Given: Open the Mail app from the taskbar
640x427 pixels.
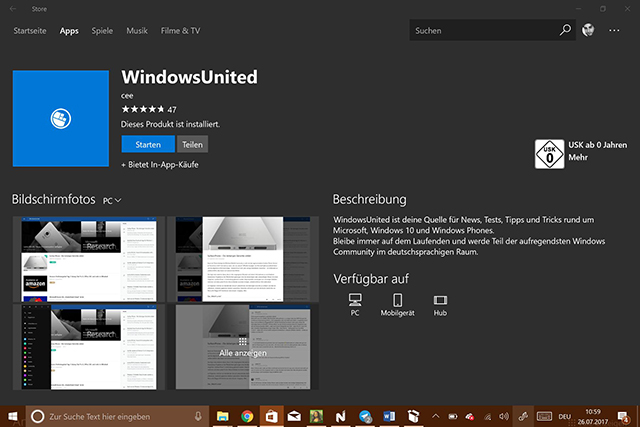Looking at the screenshot, I should 294,416.
